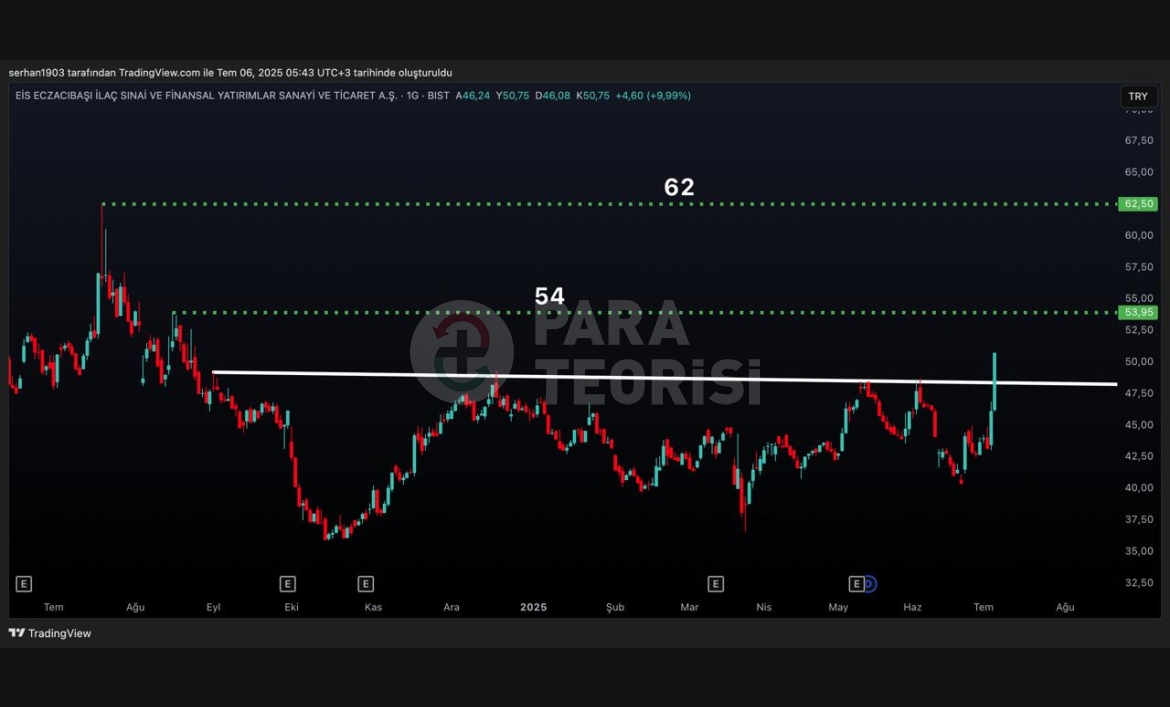The image size is (1170, 707).
Task: Click the 42,50 price axis label
Action: coord(1139,456)
